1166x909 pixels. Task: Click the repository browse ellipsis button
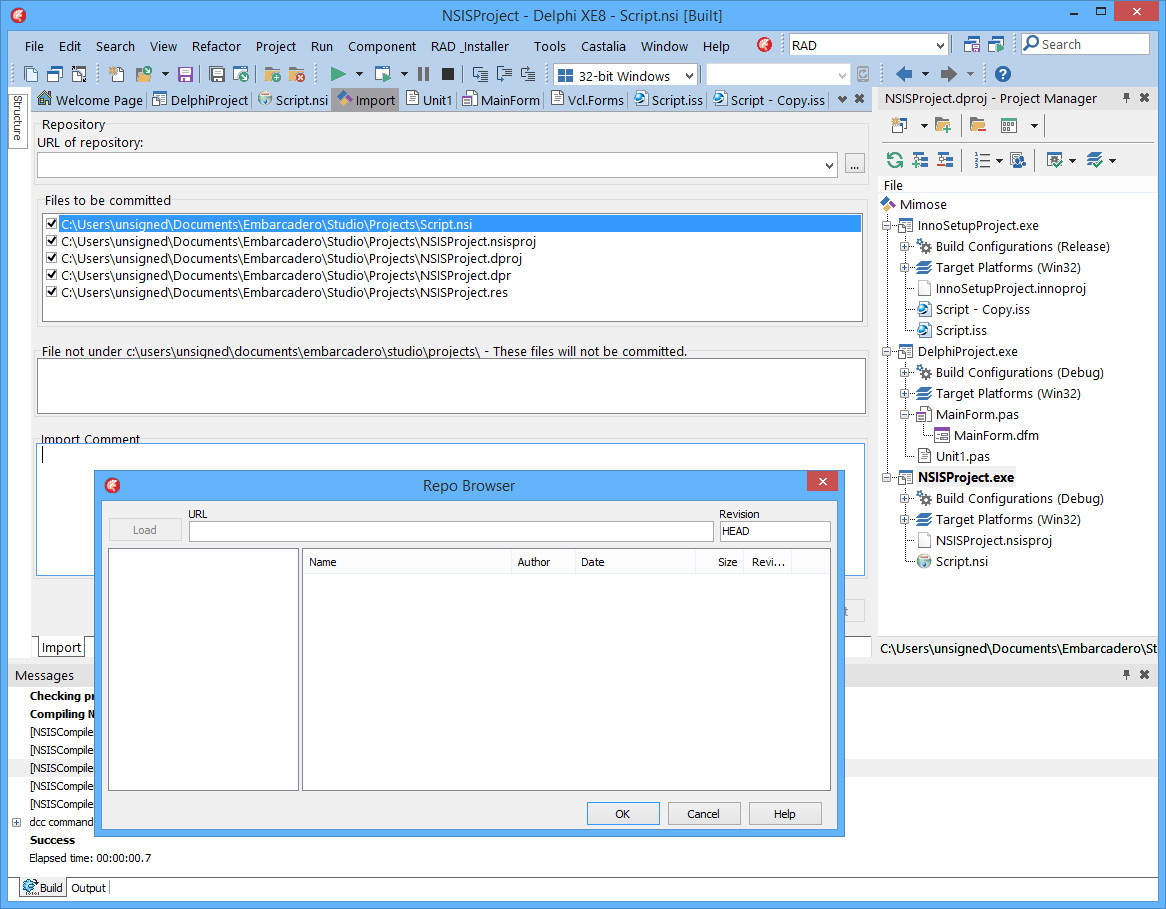(854, 165)
